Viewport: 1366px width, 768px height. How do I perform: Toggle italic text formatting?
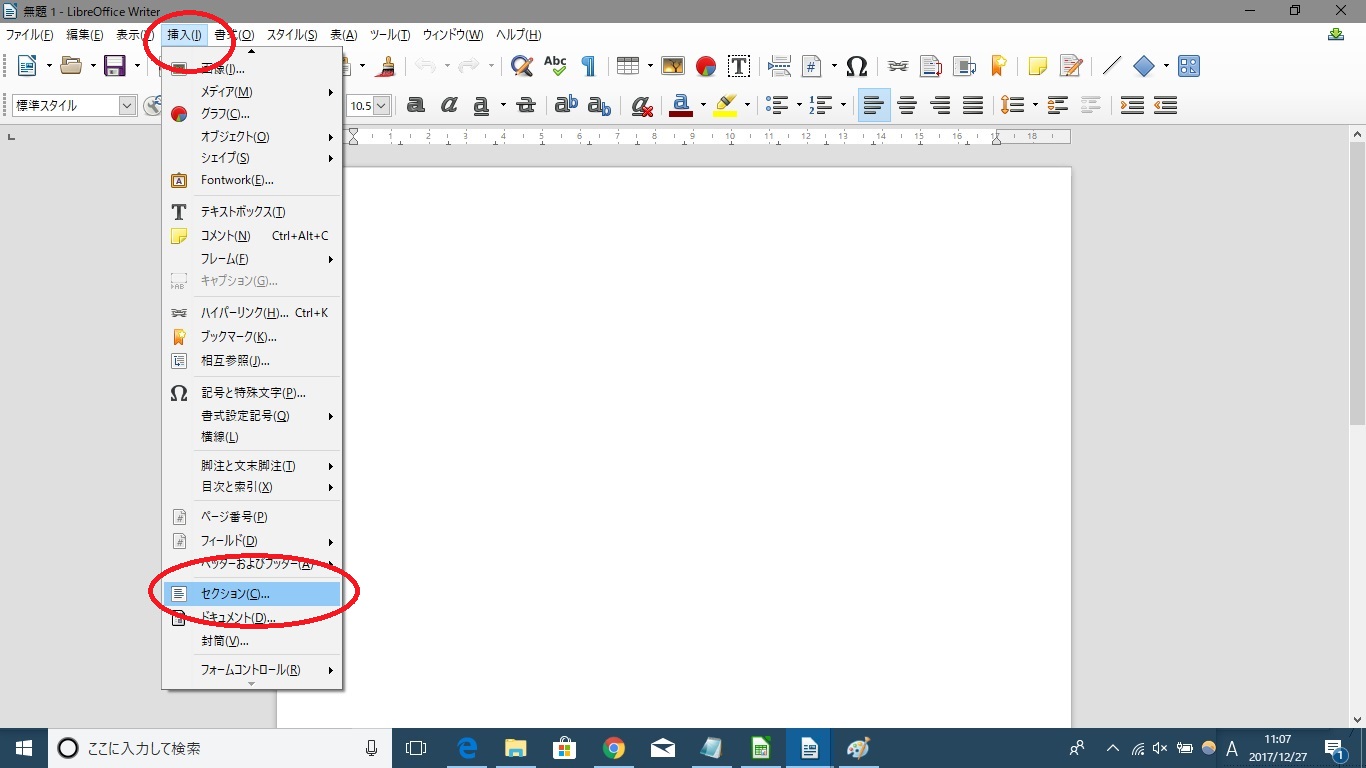(449, 105)
